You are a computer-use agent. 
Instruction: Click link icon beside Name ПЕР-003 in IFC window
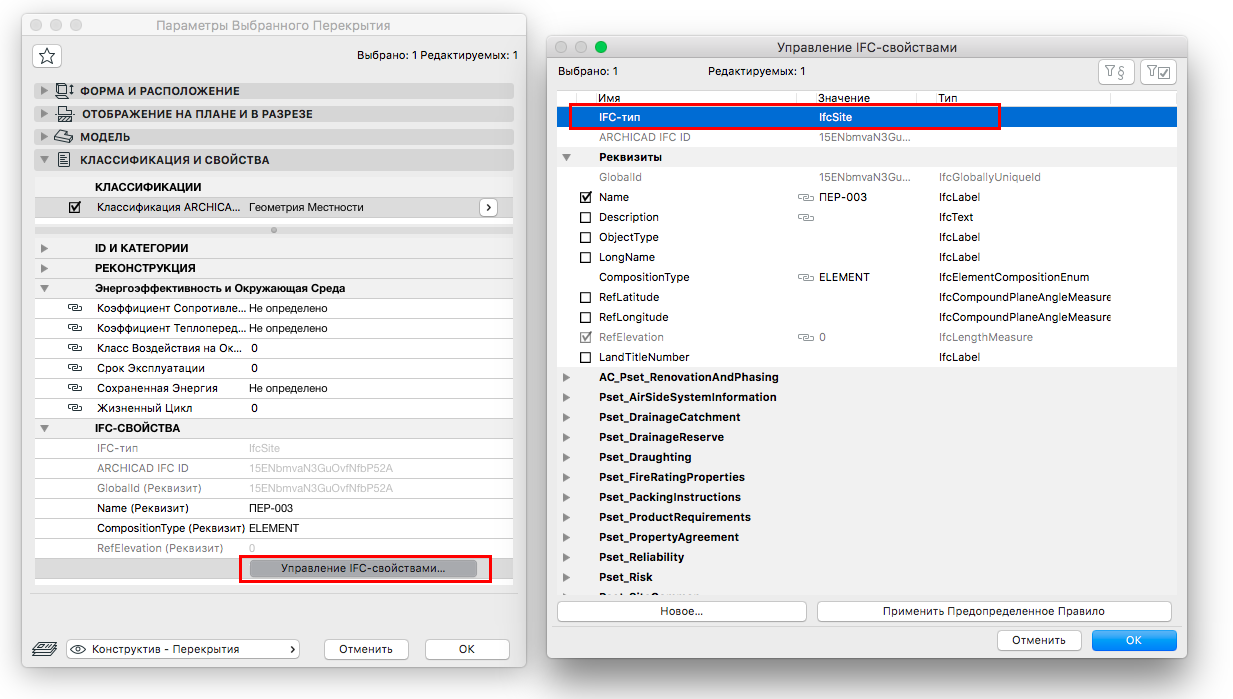coord(805,197)
